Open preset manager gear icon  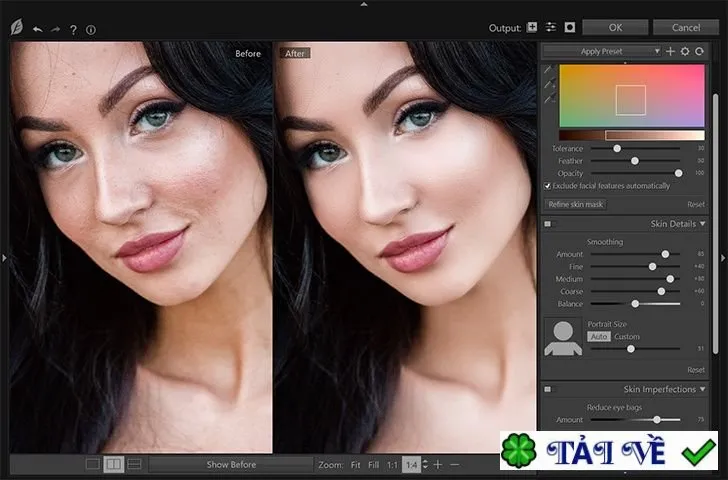click(x=685, y=51)
